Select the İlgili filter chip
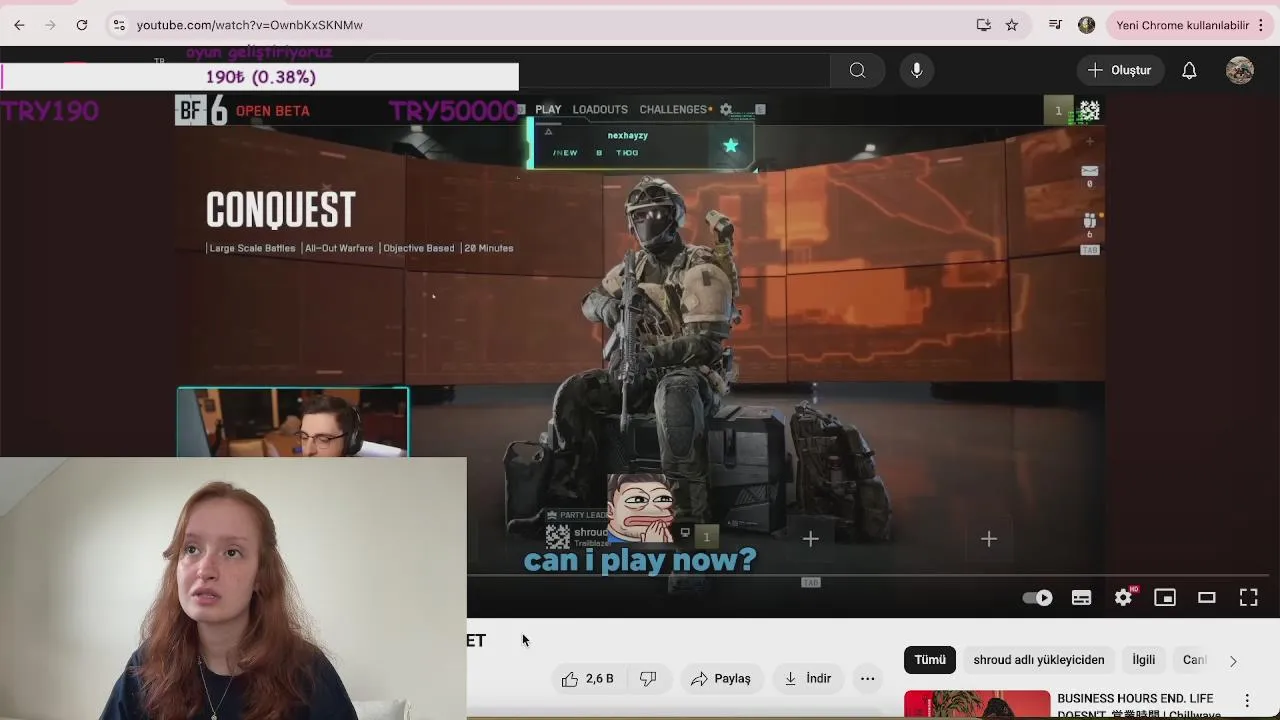The image size is (1280, 720). [x=1144, y=660]
